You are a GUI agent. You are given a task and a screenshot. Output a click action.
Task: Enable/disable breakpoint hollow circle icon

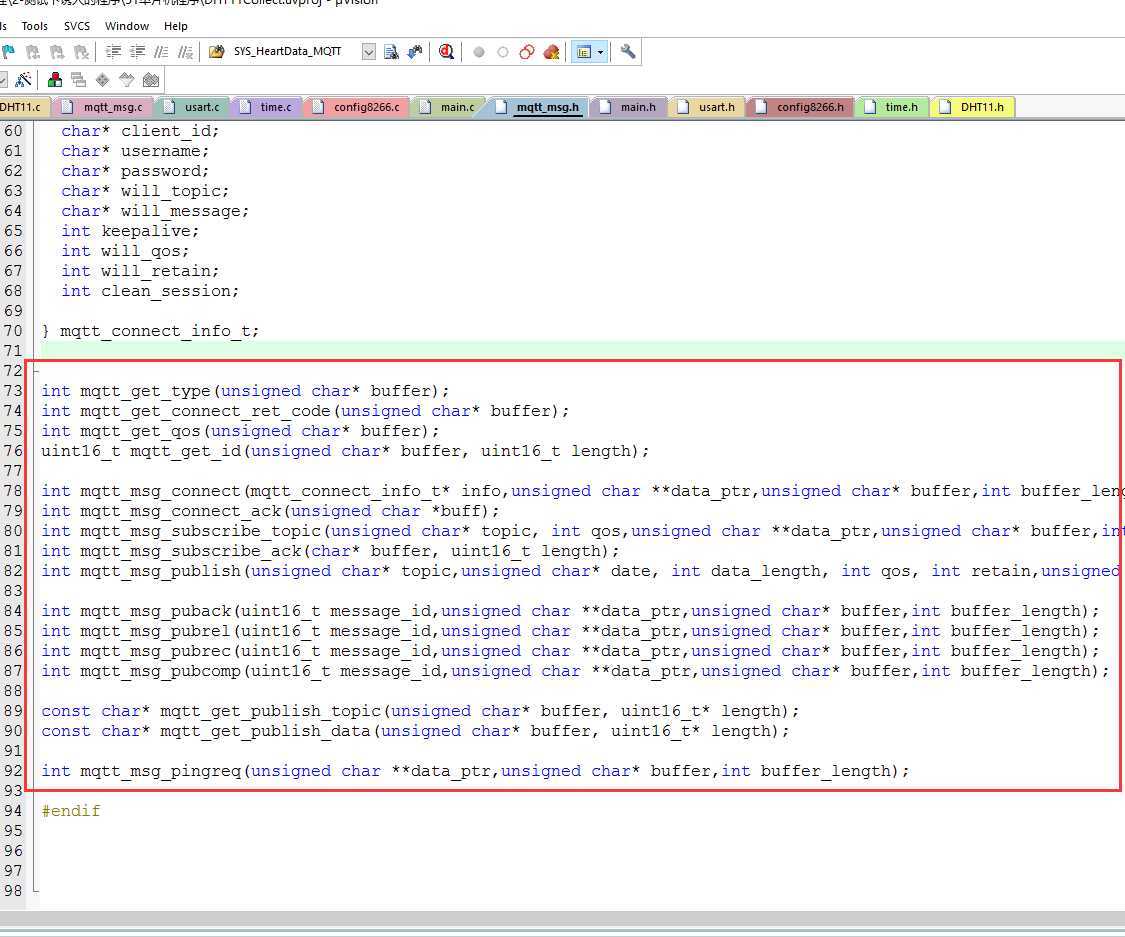pyautogui.click(x=503, y=52)
